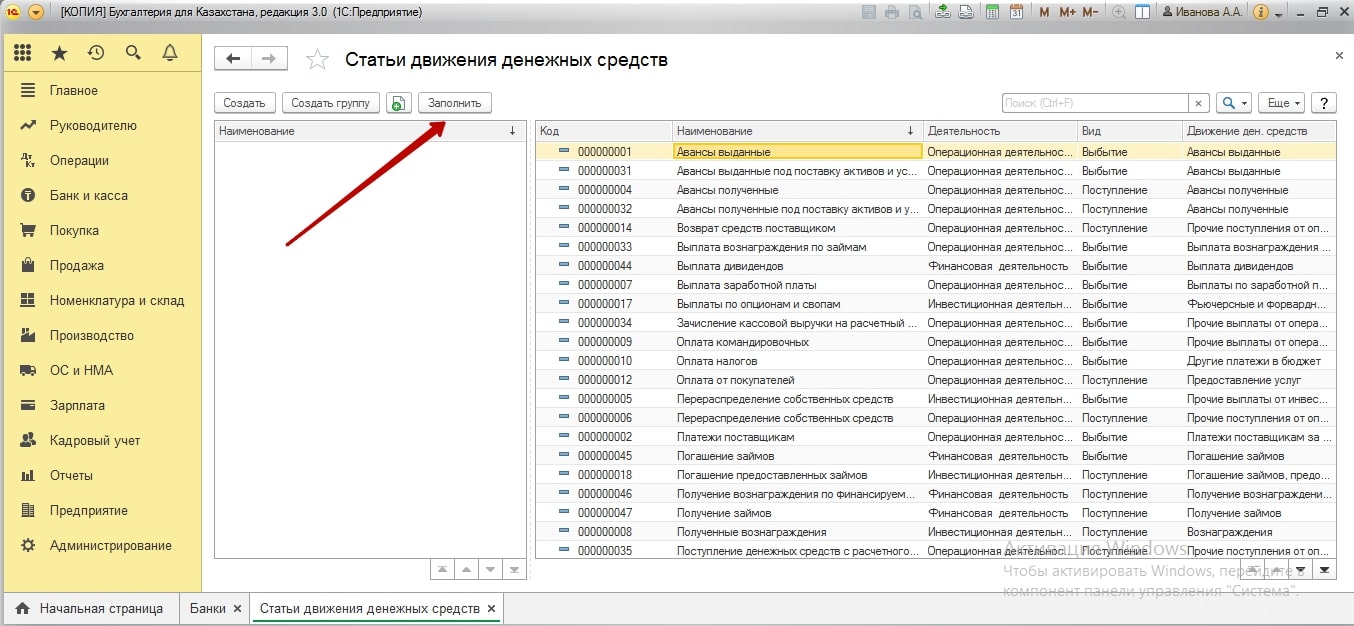Viewport: 1354px width, 626px height.
Task: Open the calculator icon in top toolbar
Action: point(992,12)
